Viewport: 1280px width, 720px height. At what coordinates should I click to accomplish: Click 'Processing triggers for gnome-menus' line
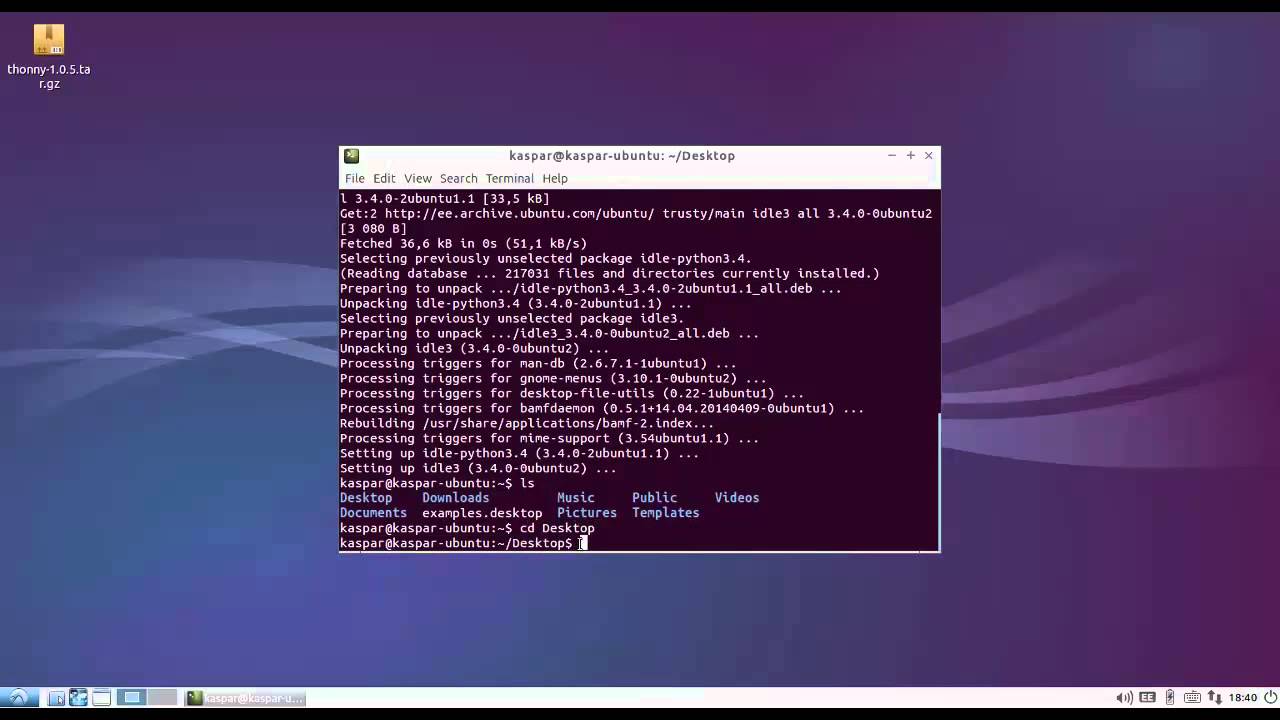(x=553, y=379)
